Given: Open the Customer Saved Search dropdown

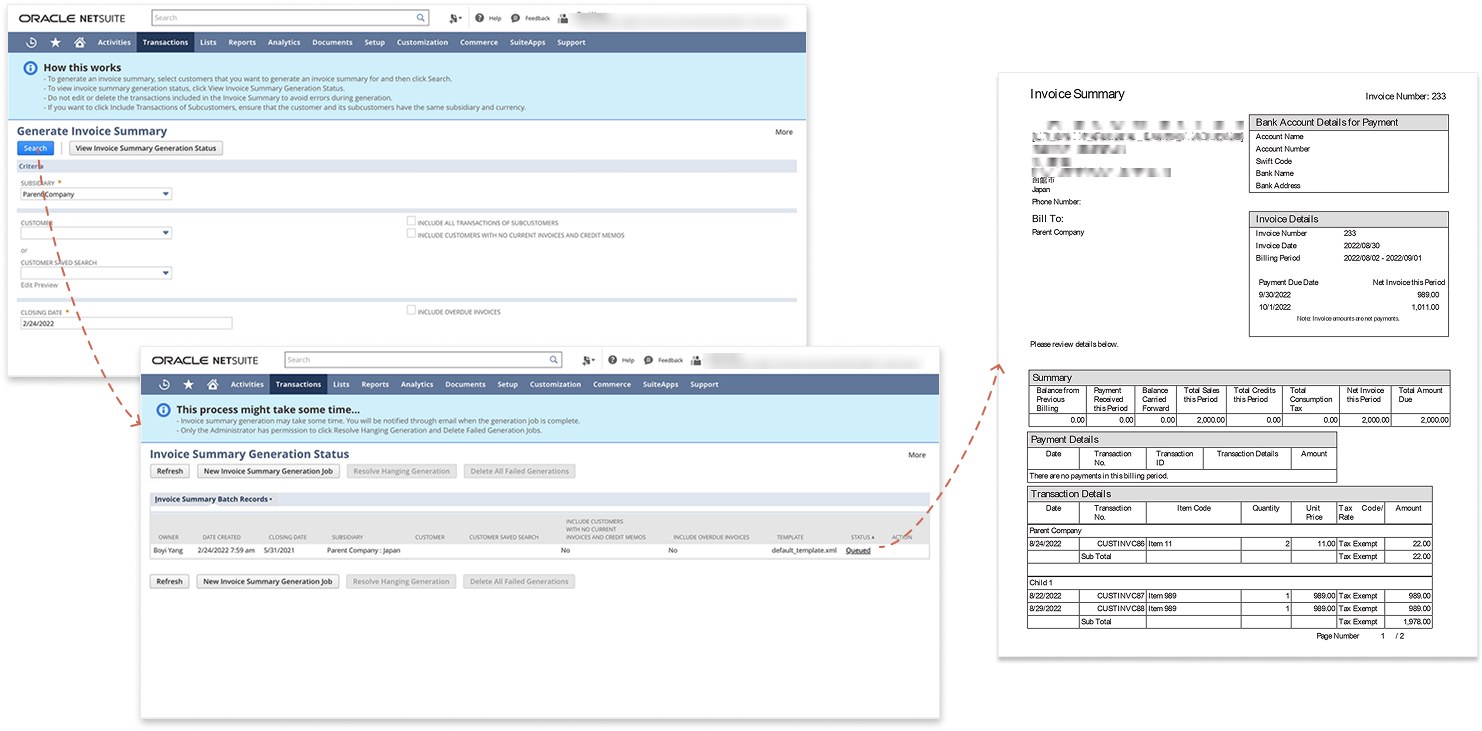Looking at the screenshot, I should (96, 273).
